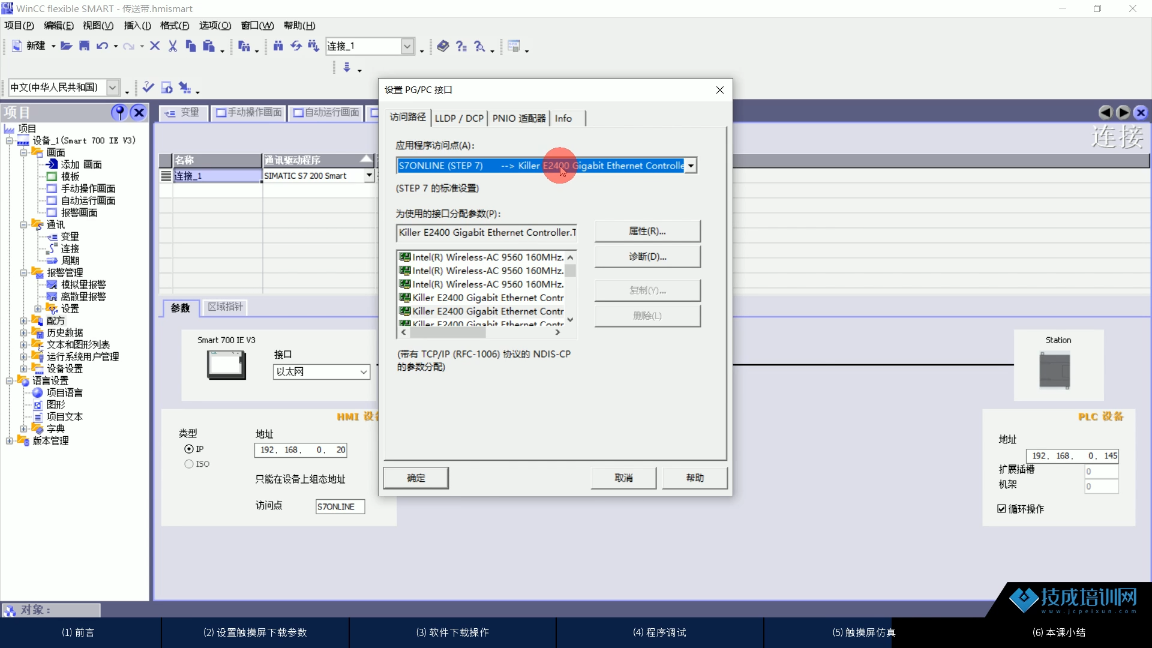Click the binoculars find icon
The width and height of the screenshot is (1152, 648).
click(278, 46)
